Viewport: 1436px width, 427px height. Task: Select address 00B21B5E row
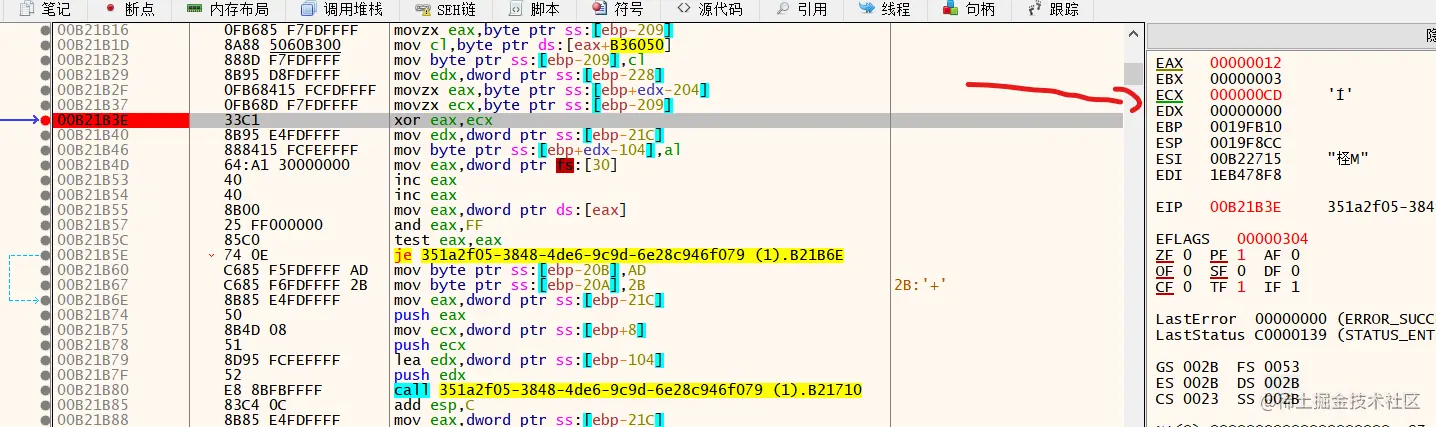pyautogui.click(x=93, y=255)
